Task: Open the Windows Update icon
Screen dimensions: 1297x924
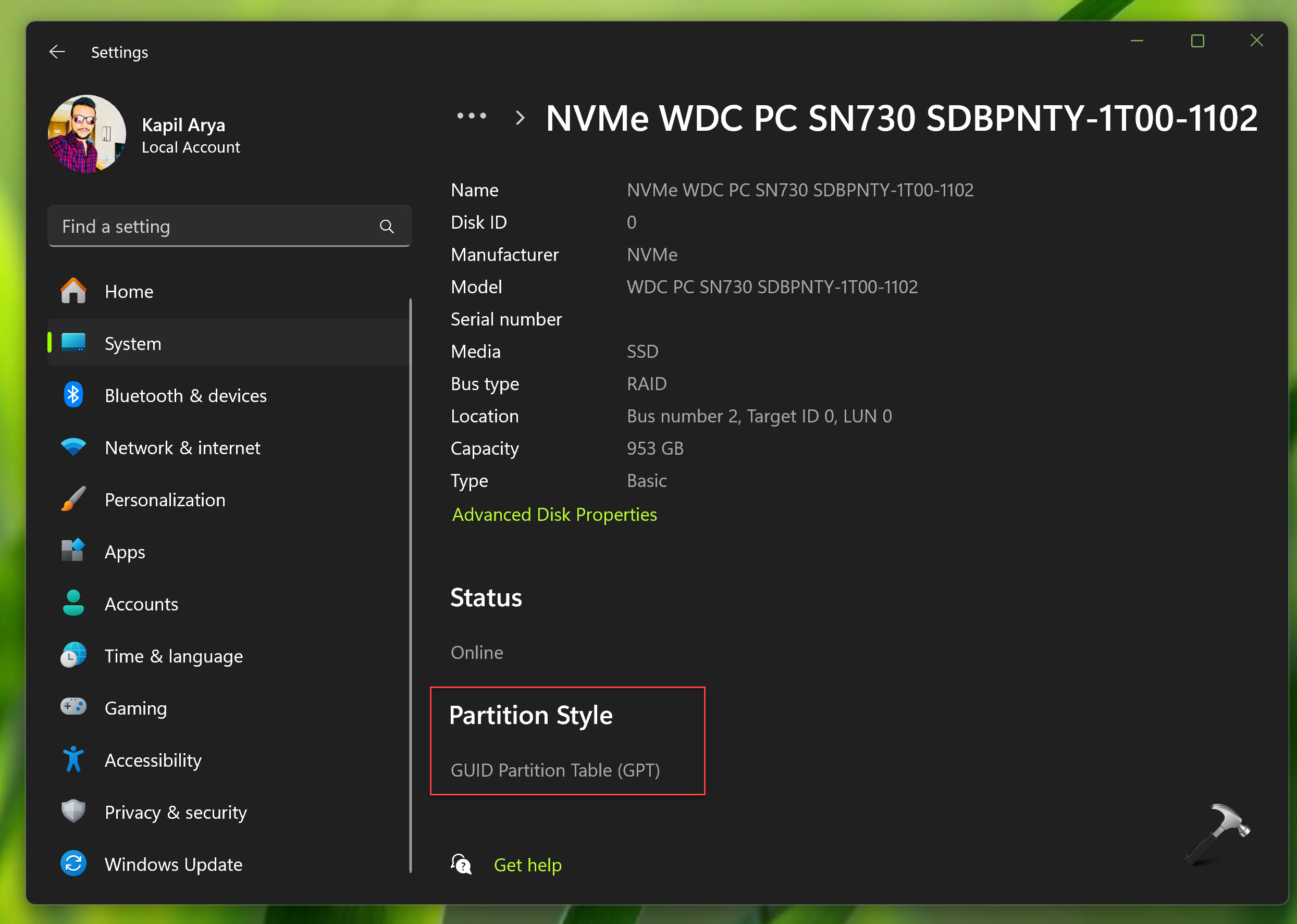Action: click(73, 864)
